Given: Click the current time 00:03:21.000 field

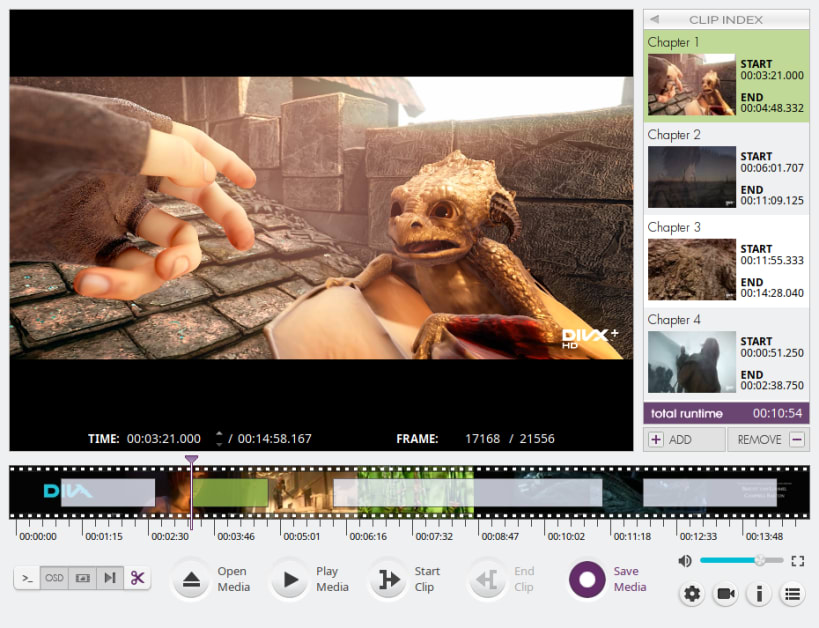Looking at the screenshot, I should point(163,439).
